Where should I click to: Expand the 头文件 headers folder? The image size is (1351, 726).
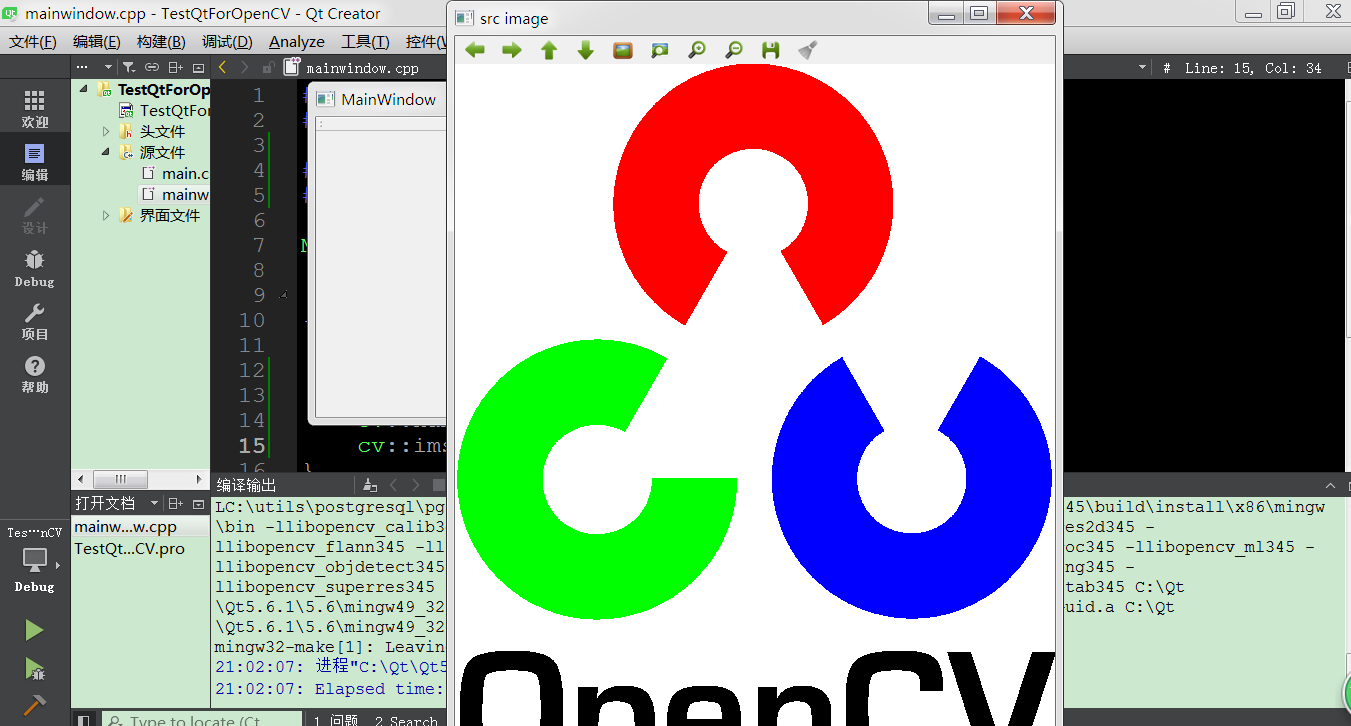(x=106, y=131)
